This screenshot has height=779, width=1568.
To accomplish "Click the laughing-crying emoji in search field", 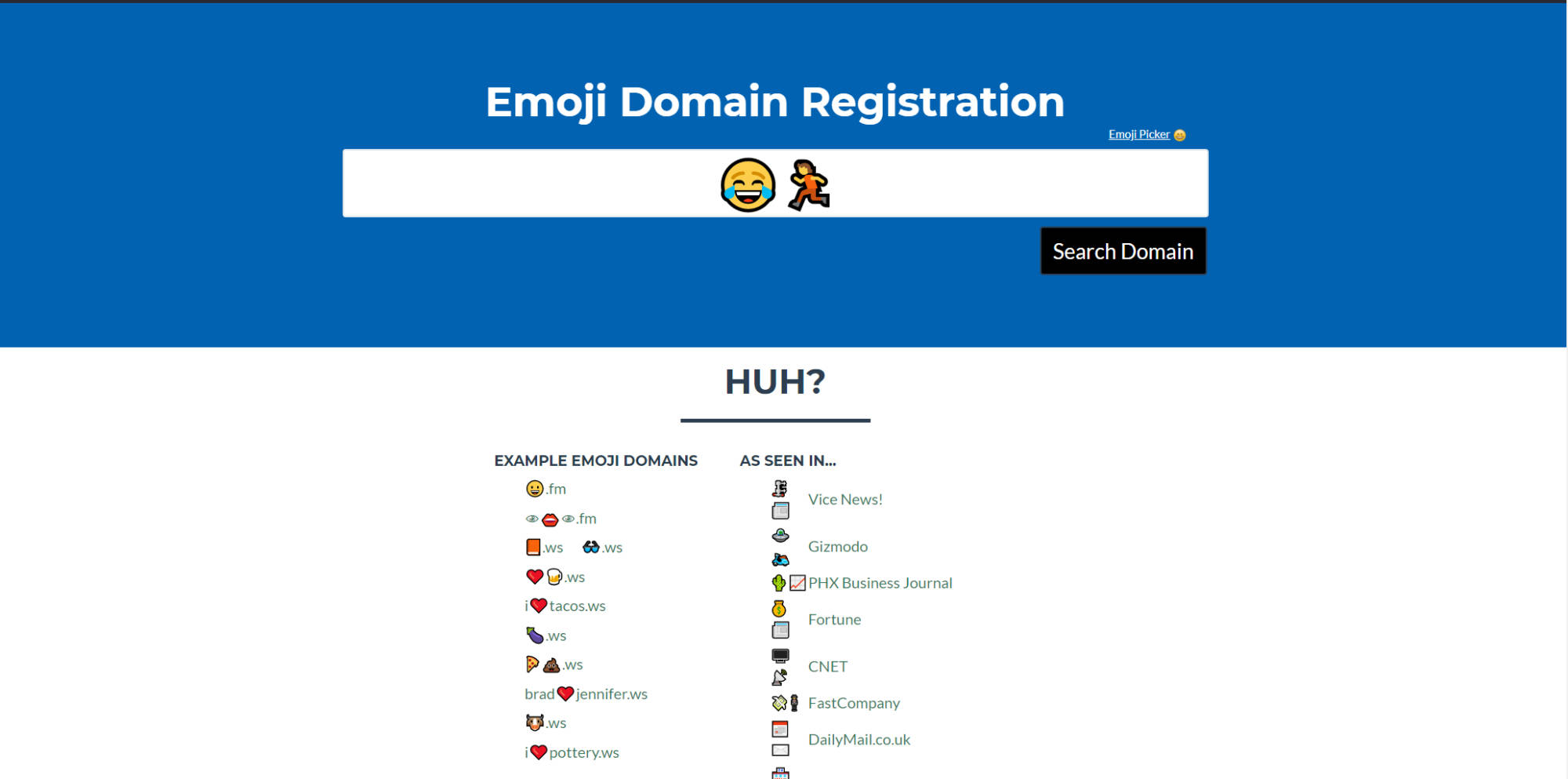I will pyautogui.click(x=748, y=185).
